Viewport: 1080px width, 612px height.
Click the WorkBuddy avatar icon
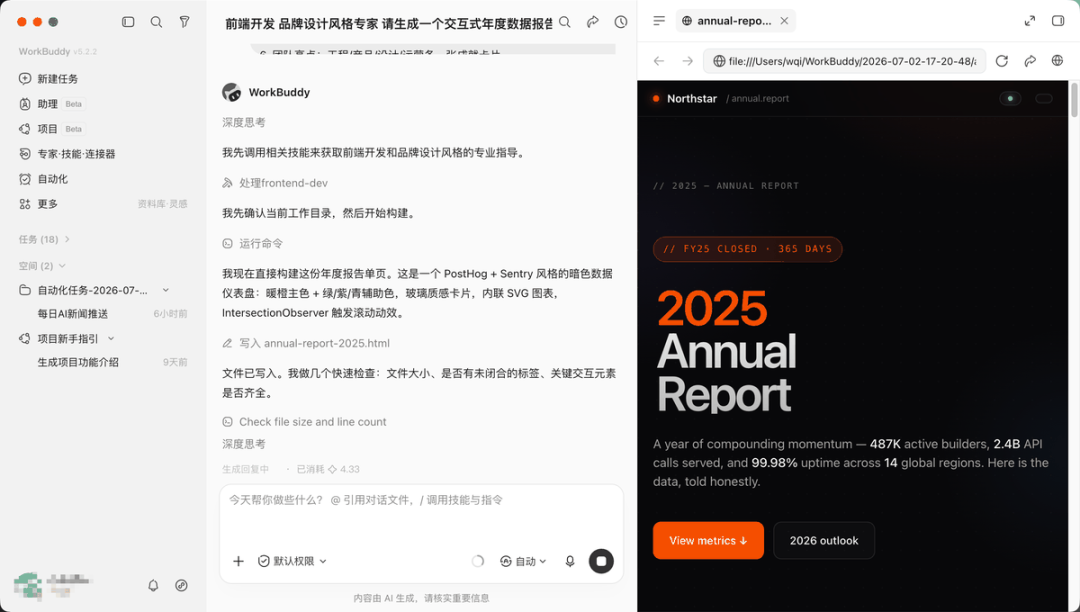pos(231,92)
